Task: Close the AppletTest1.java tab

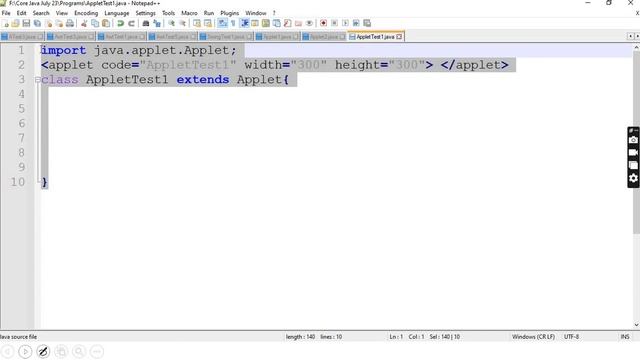Action: click(399, 37)
